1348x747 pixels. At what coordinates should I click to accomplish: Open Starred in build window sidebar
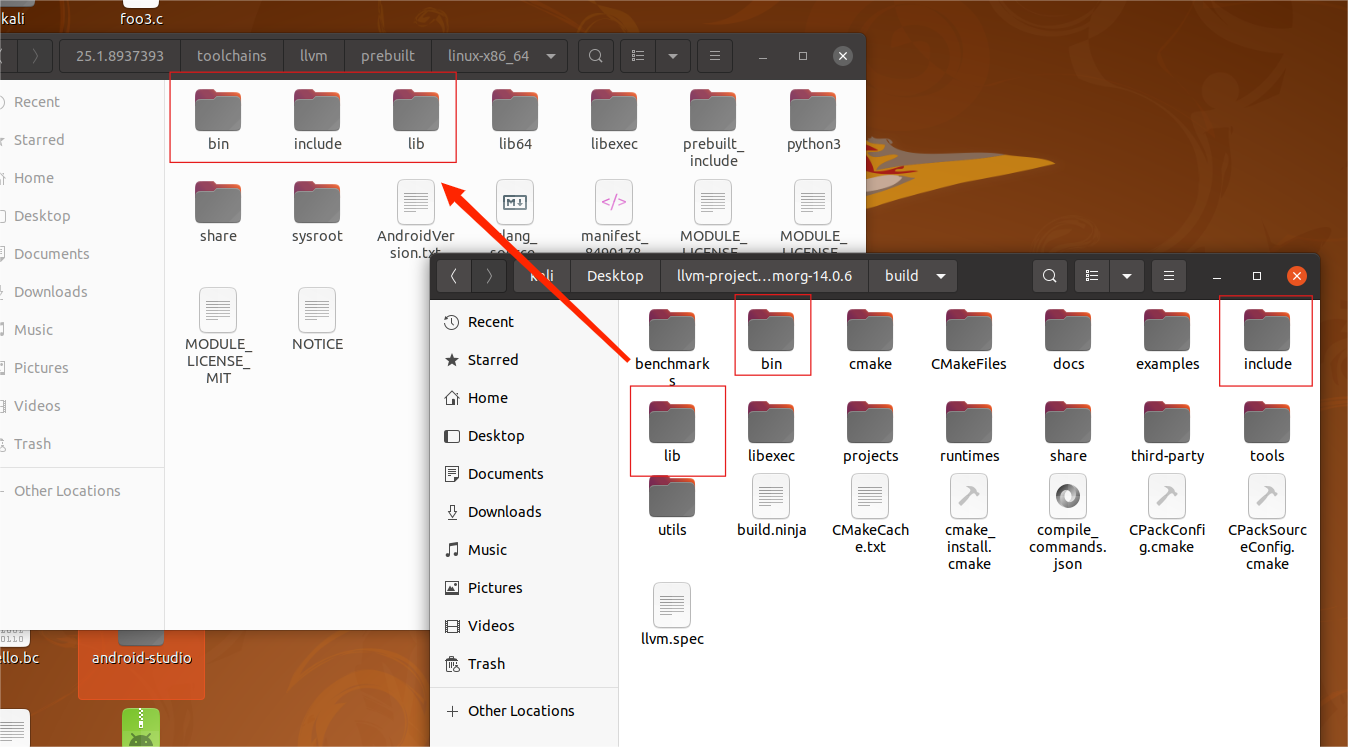point(524,360)
